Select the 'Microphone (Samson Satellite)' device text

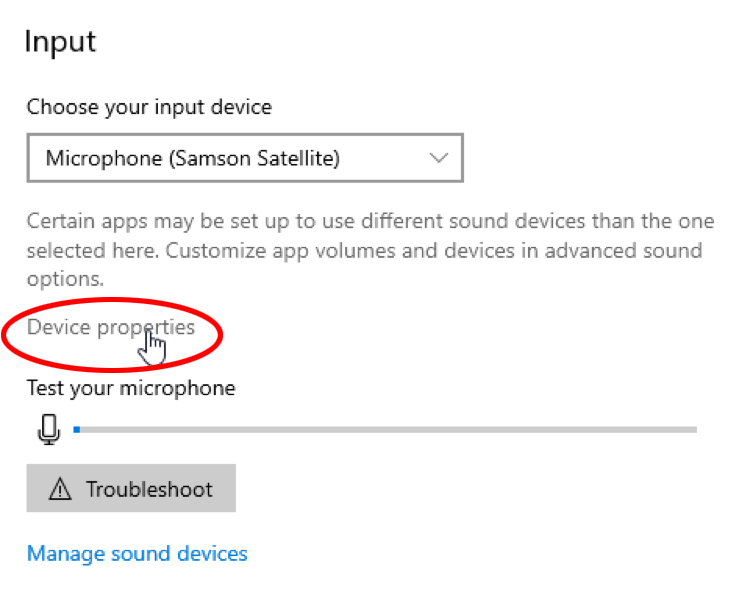point(193,158)
